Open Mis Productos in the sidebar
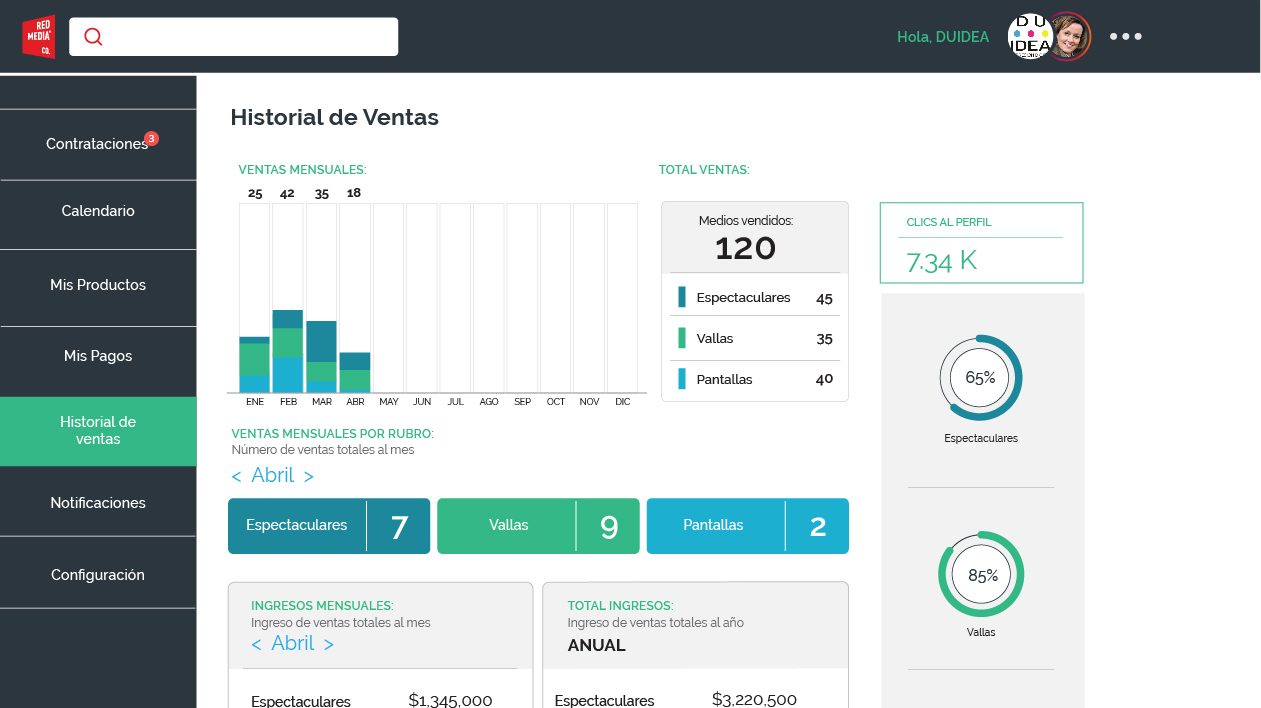Image resolution: width=1261 pixels, height=708 pixels. (98, 285)
